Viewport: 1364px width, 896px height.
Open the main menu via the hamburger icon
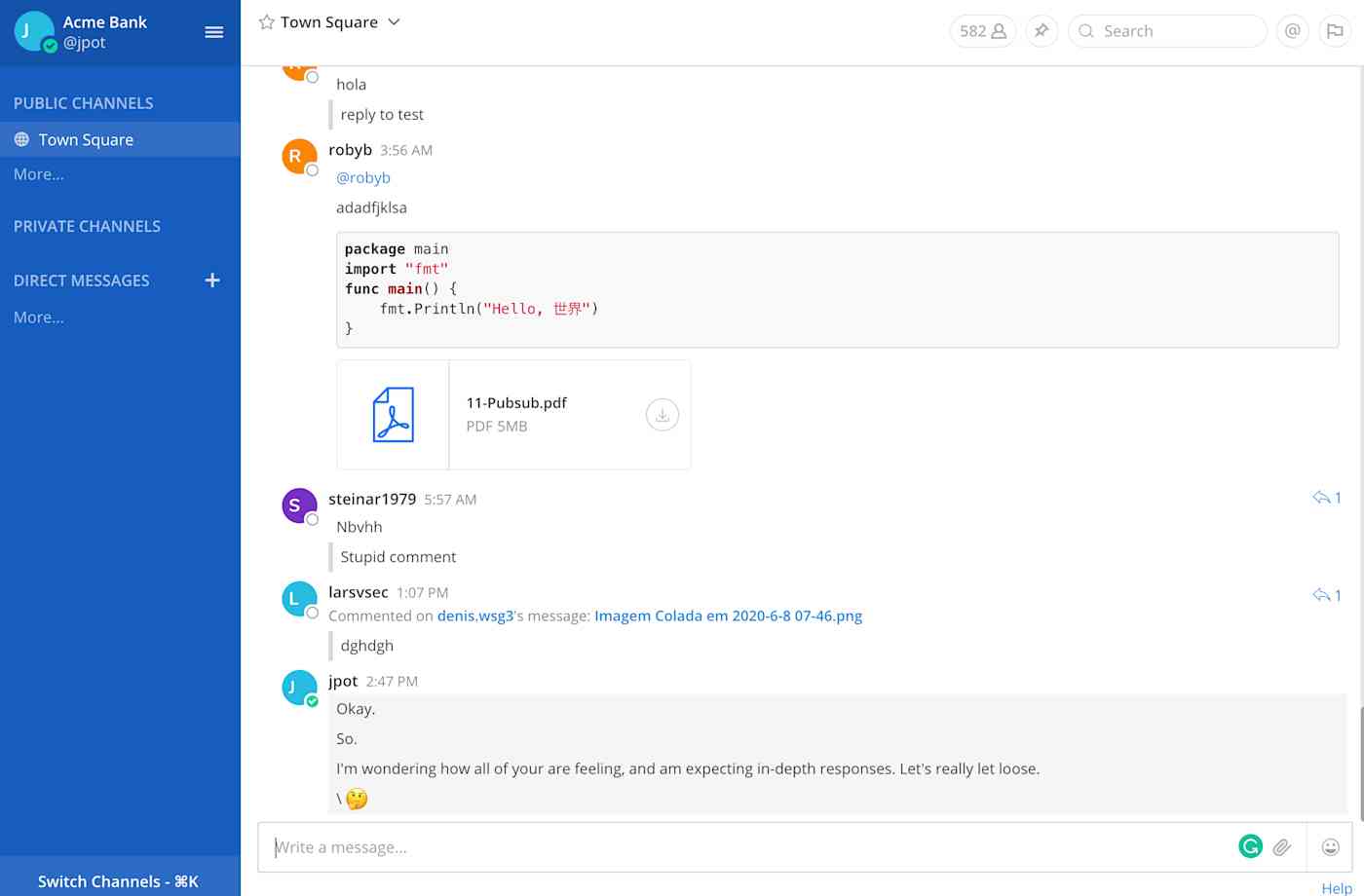click(214, 31)
